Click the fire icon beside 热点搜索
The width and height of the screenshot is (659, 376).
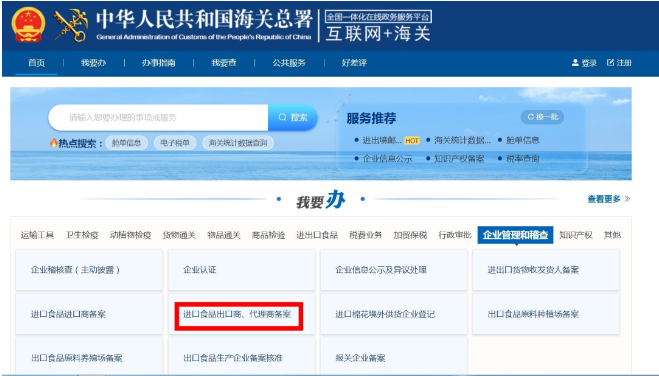tap(53, 143)
